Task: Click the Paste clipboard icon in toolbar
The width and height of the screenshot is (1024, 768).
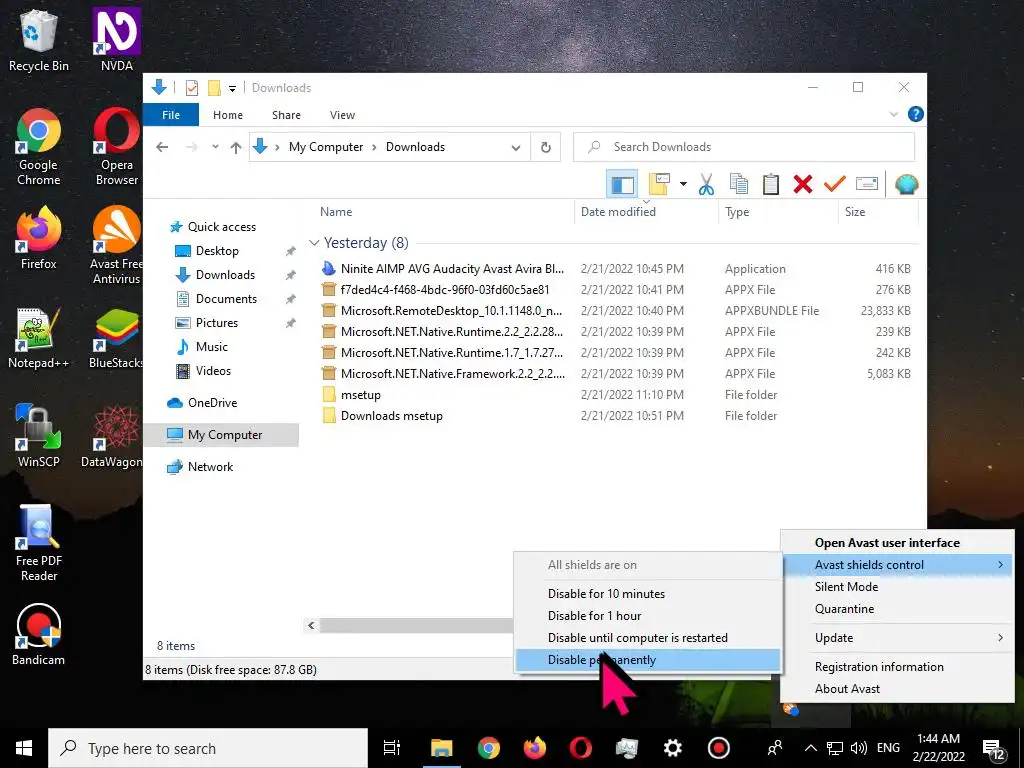Action: (771, 184)
